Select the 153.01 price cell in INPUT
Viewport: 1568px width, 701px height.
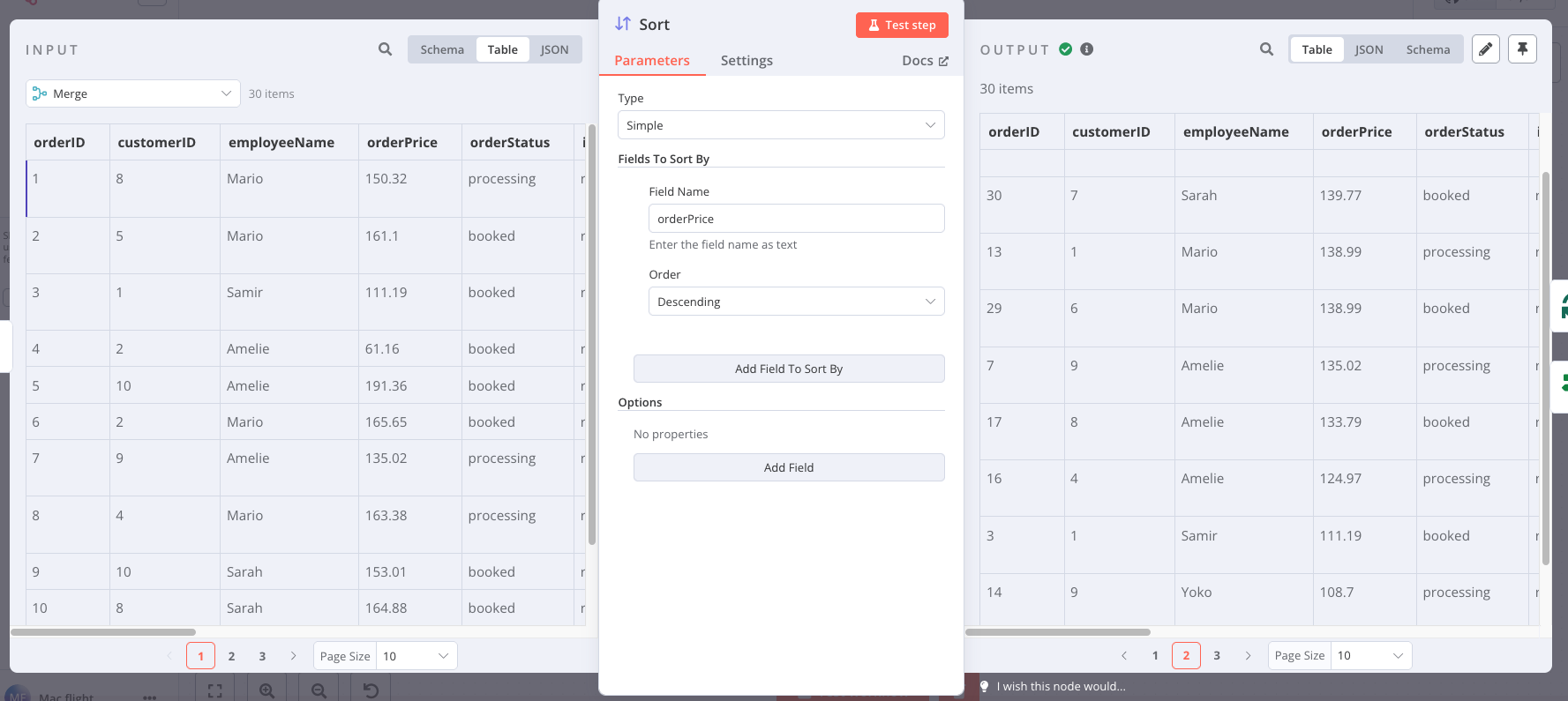click(409, 571)
